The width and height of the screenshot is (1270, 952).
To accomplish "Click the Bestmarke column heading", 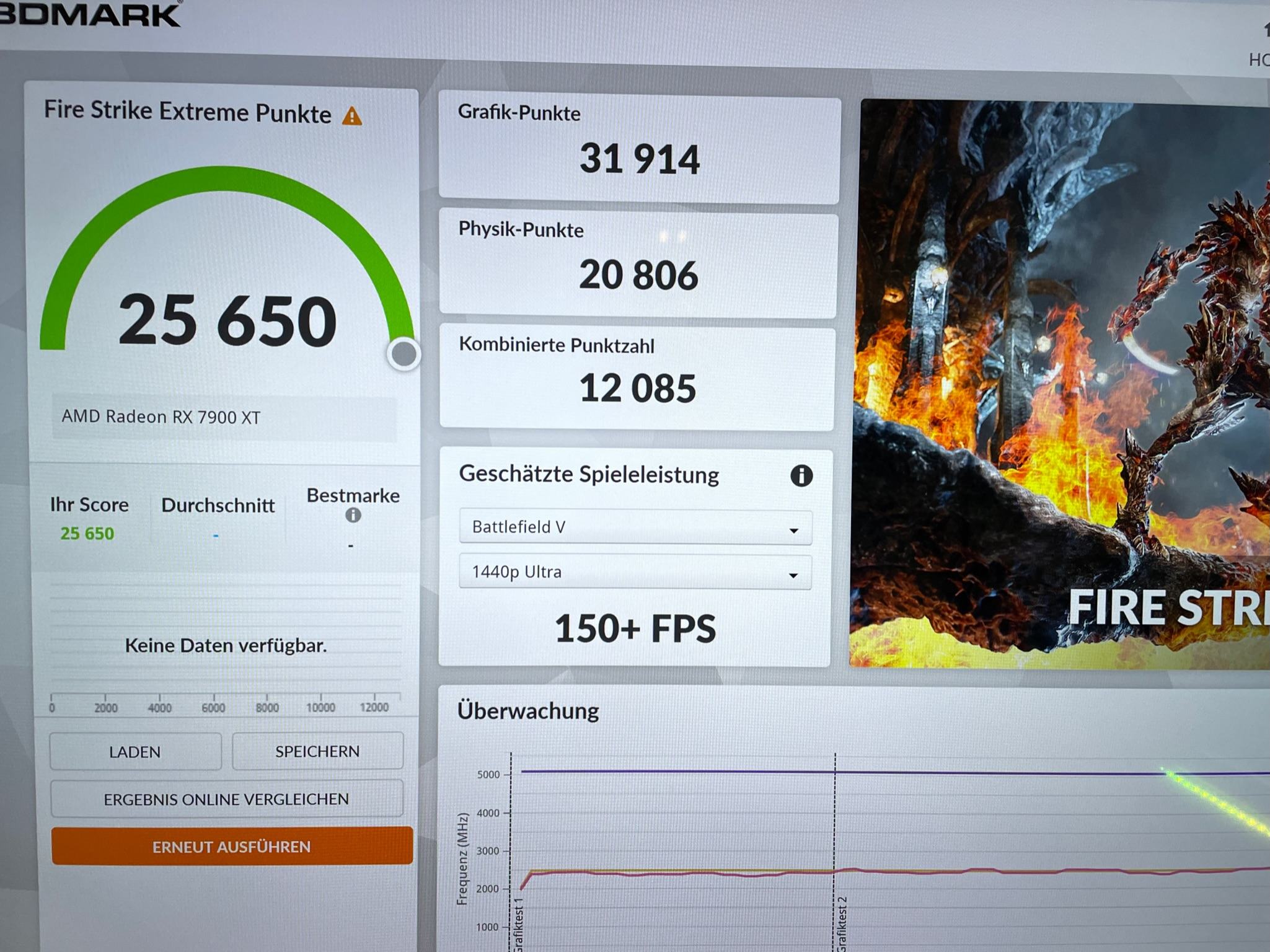I will [353, 496].
